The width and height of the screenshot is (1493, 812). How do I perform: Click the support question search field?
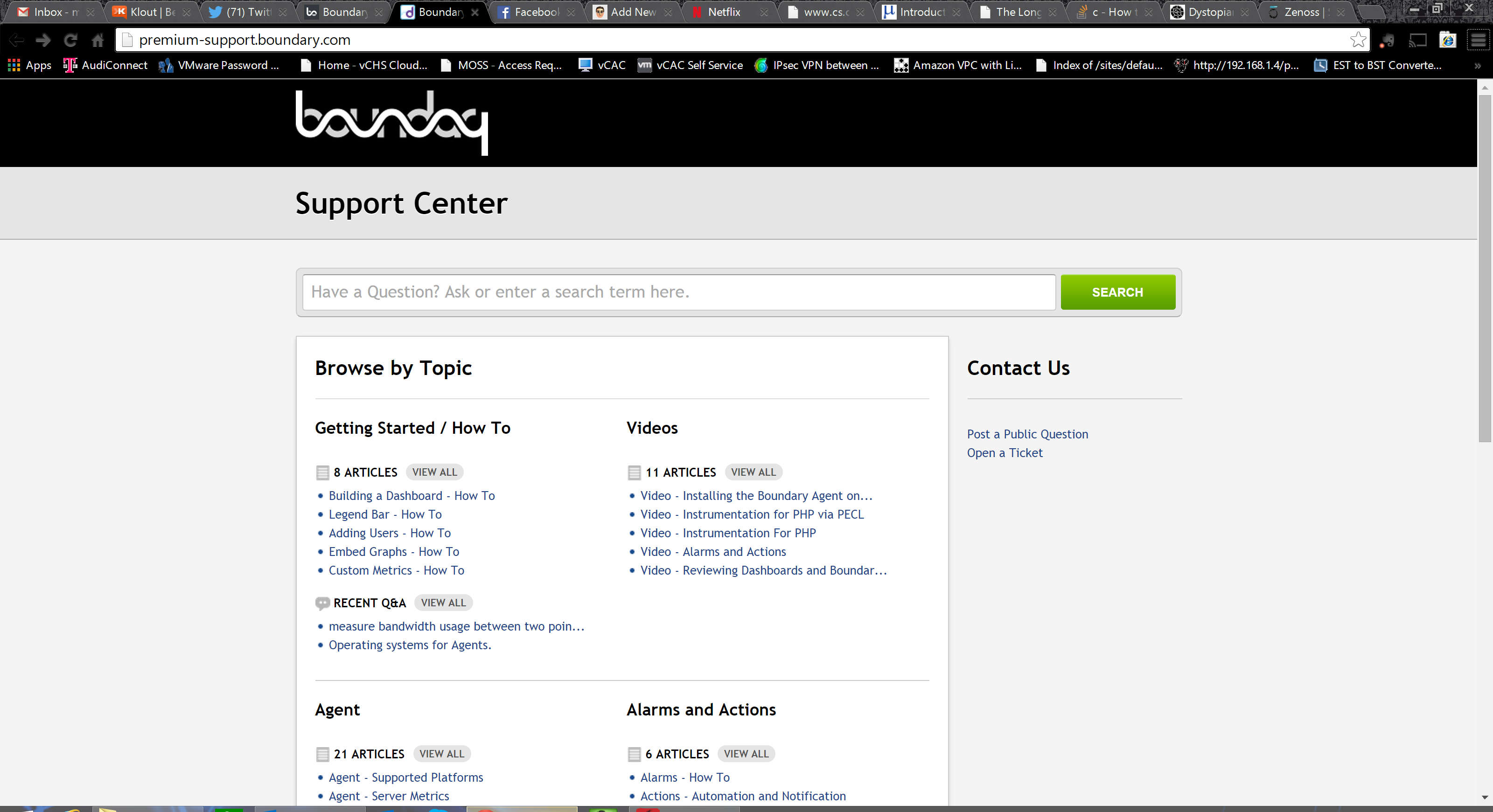[x=678, y=292]
